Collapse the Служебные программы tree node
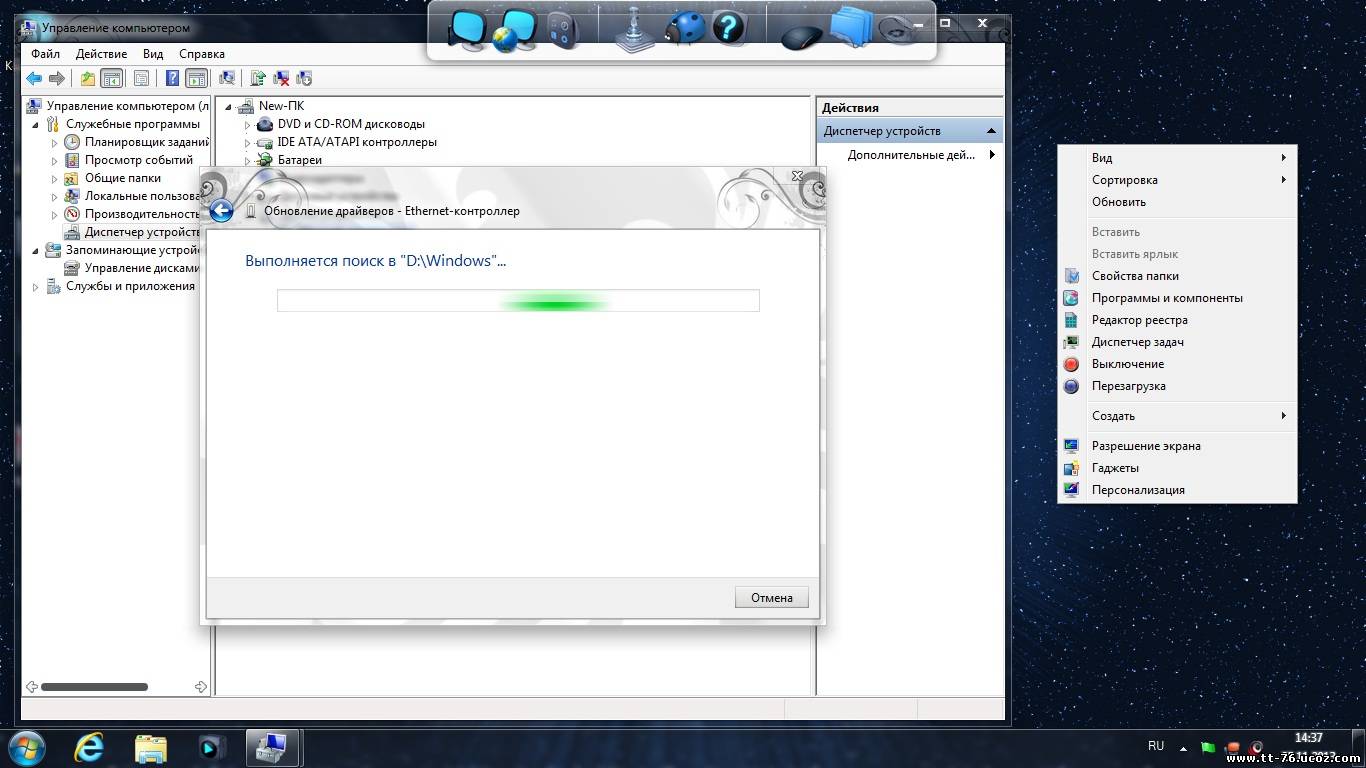 point(36,125)
